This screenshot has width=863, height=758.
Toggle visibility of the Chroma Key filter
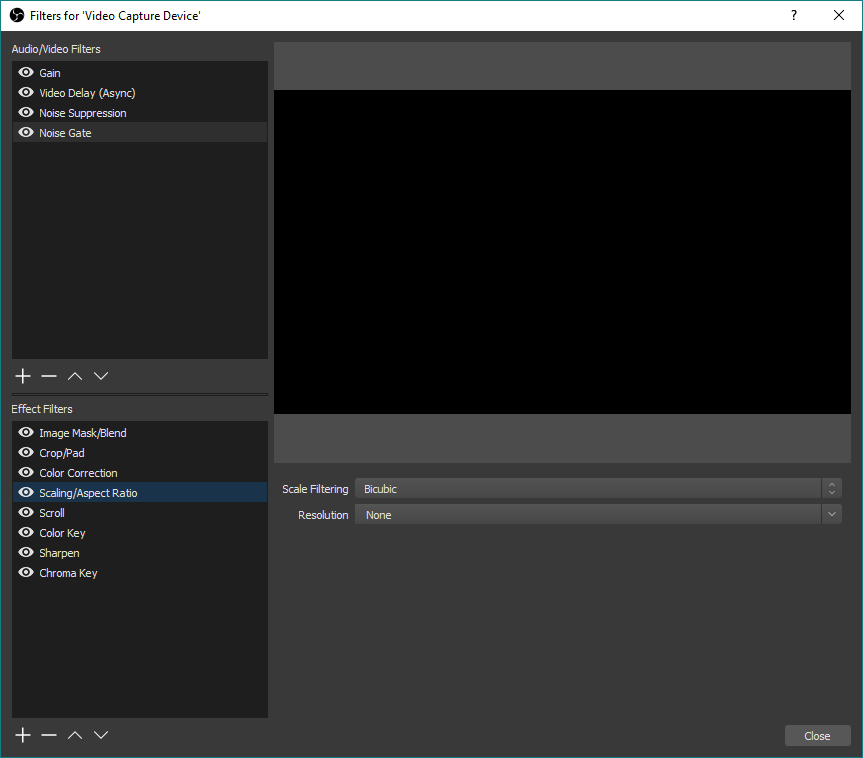[25, 572]
